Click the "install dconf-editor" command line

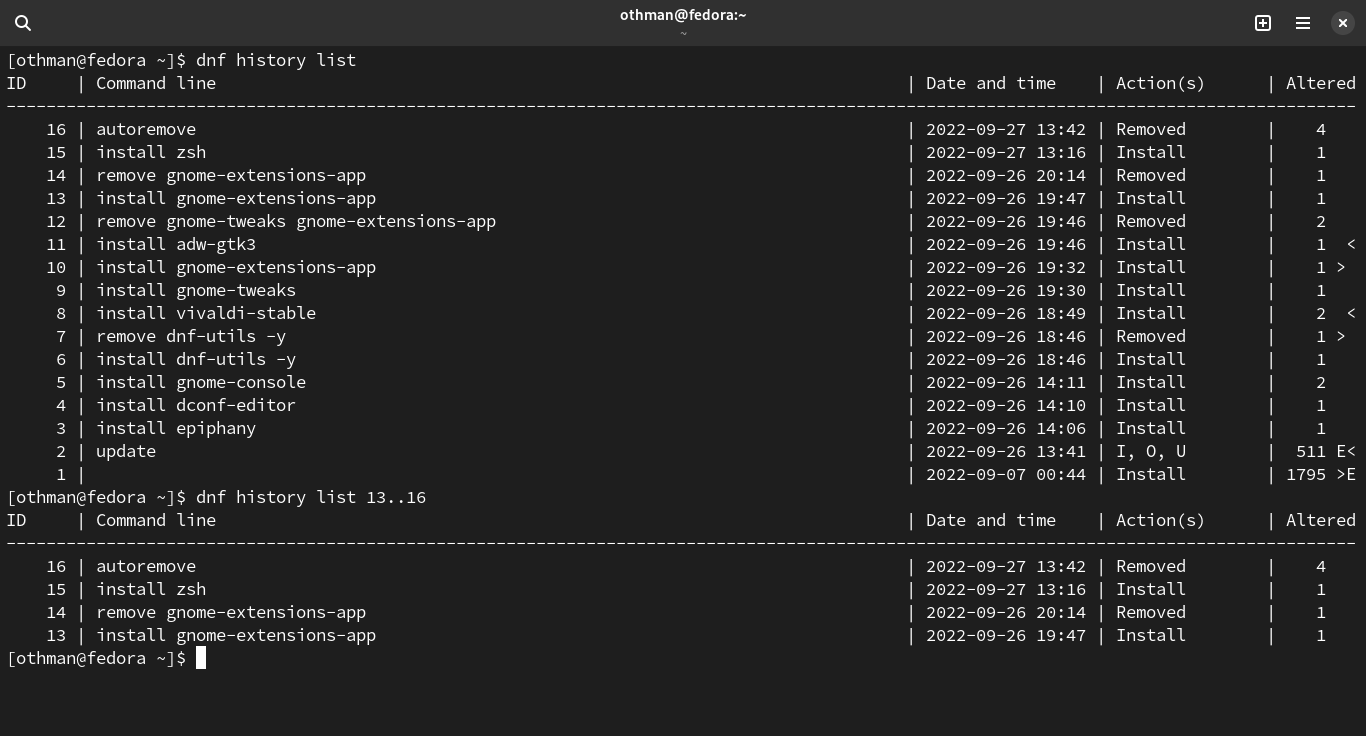pos(195,405)
